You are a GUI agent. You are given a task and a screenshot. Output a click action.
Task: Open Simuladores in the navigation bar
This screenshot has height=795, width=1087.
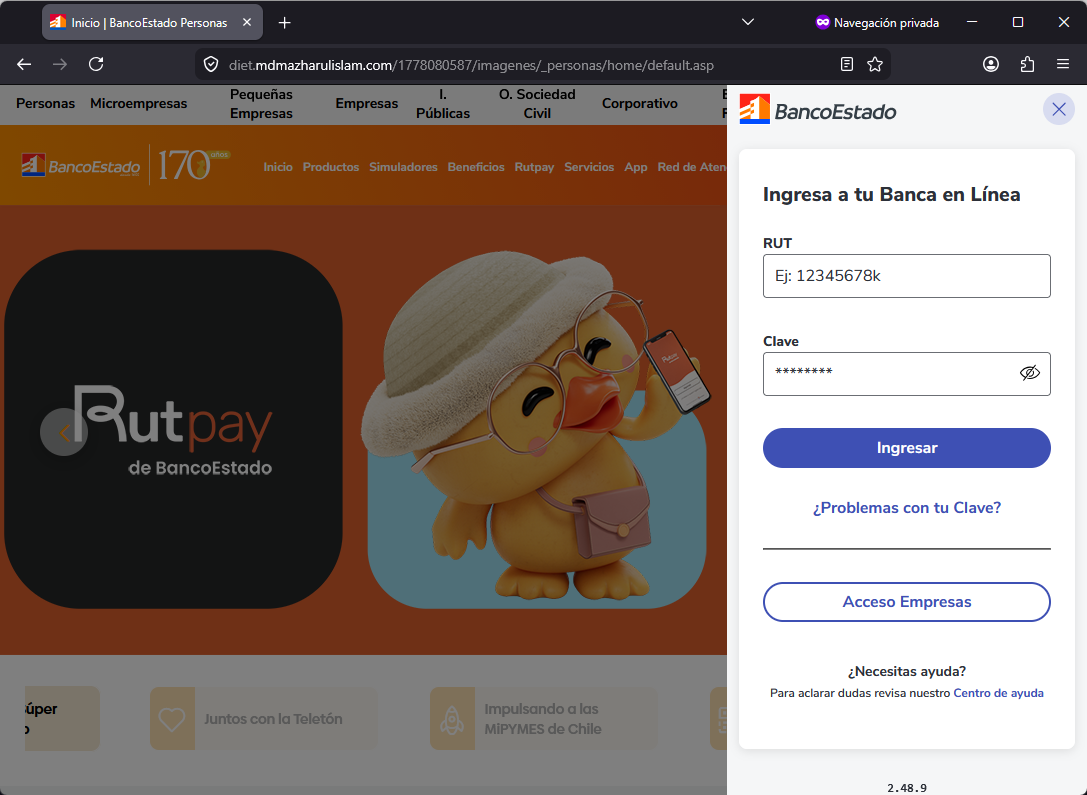click(403, 167)
